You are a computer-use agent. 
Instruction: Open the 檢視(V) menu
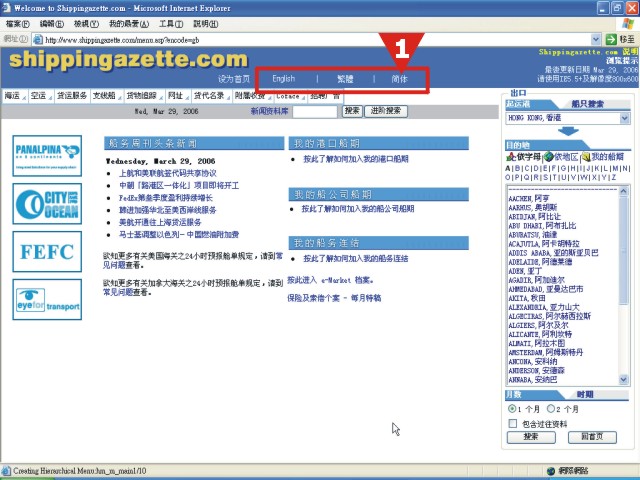[x=86, y=24]
